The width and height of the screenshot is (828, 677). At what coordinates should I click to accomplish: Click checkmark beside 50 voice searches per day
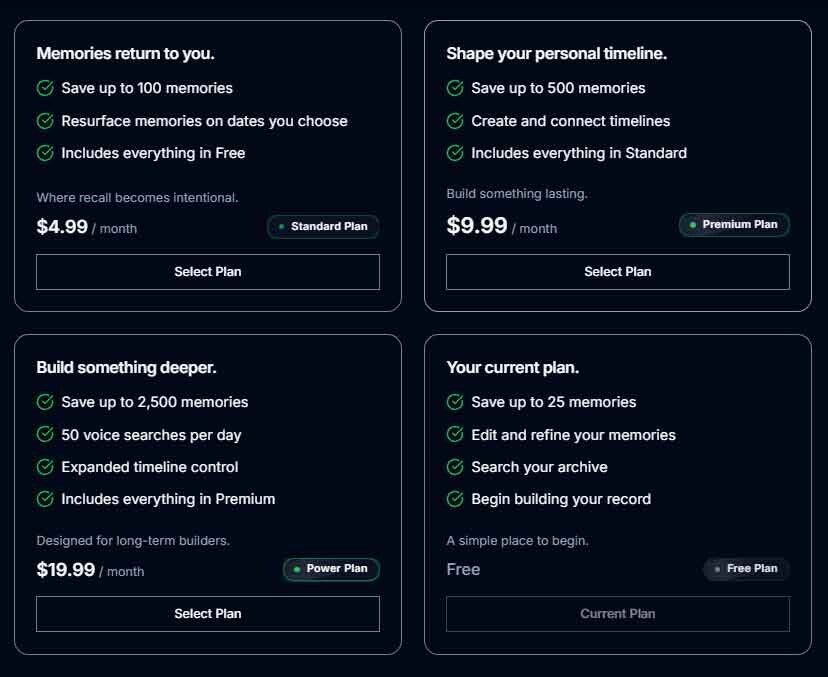point(45,435)
